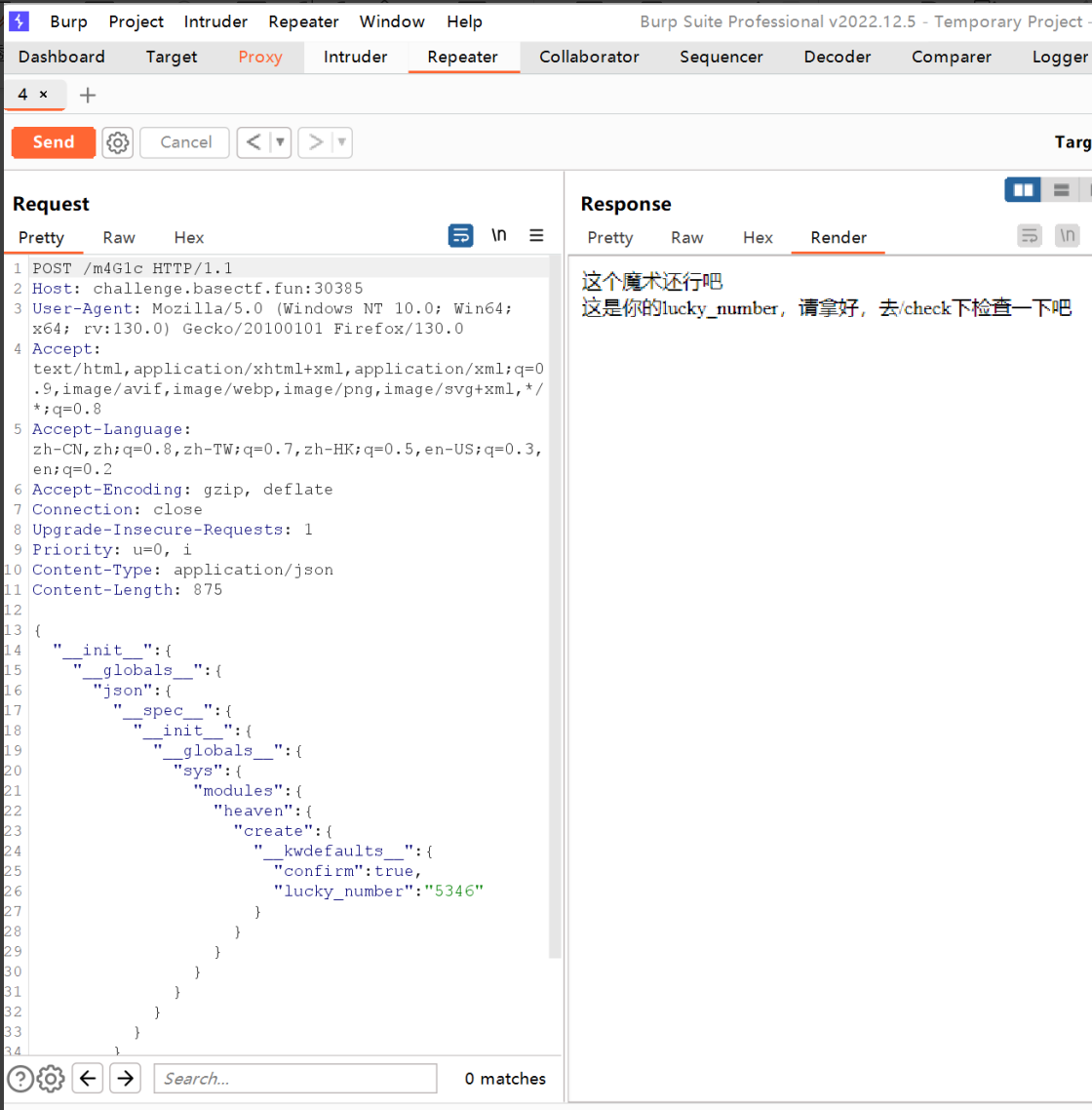
Task: Open Repeater send settings gear icon
Action: [117, 142]
